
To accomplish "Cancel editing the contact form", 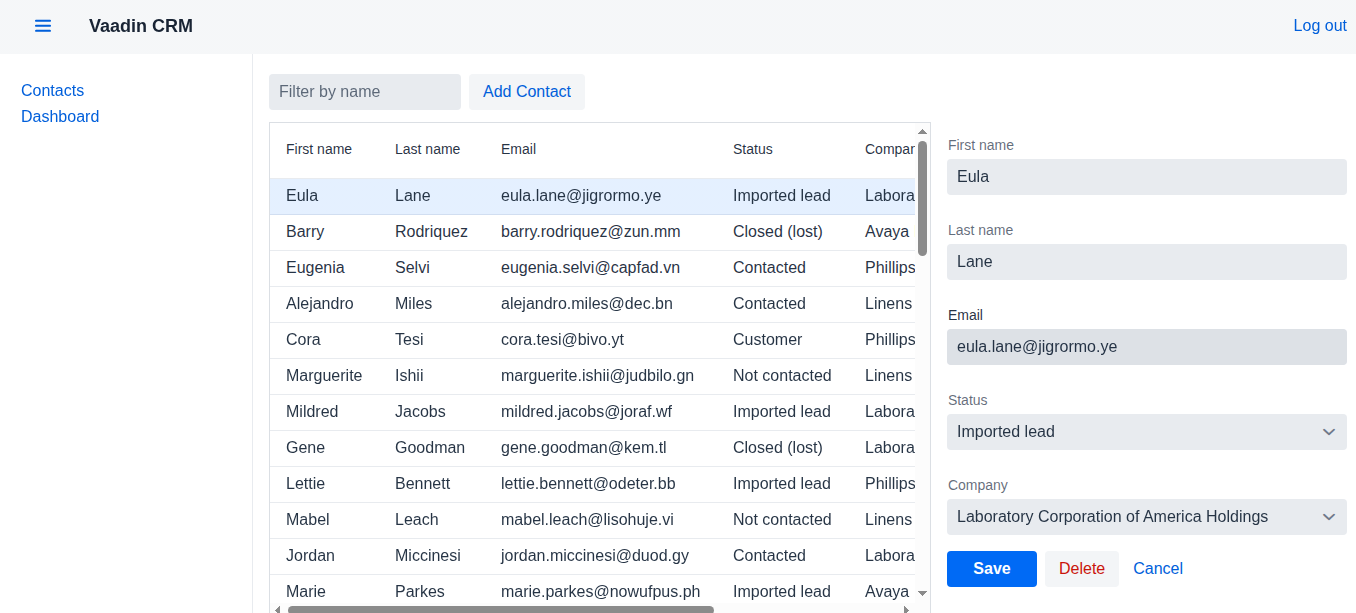I will coord(1157,568).
